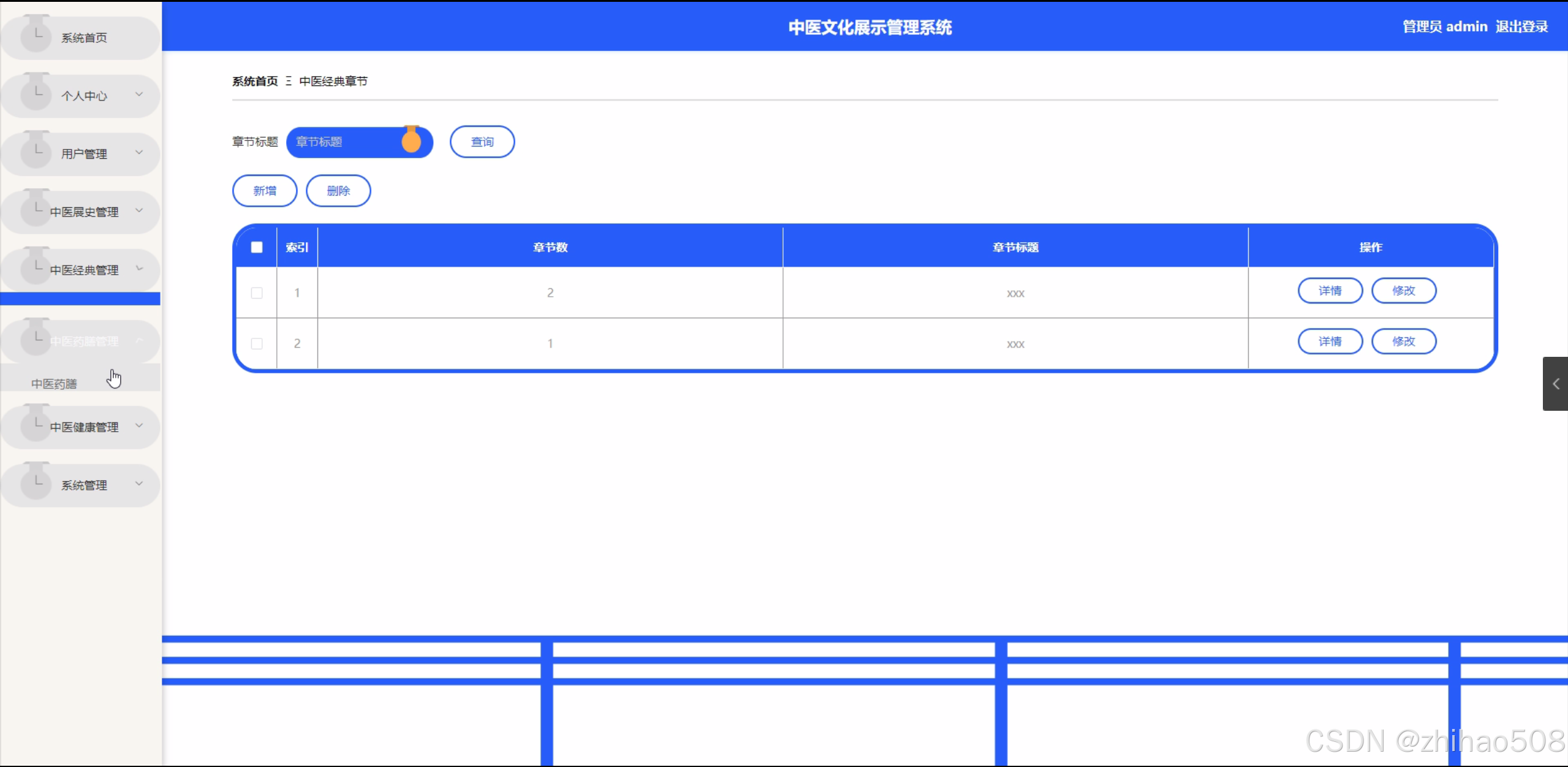Click the 中医展史管理 sidebar circle icon
This screenshot has height=767, width=1568.
tap(36, 211)
